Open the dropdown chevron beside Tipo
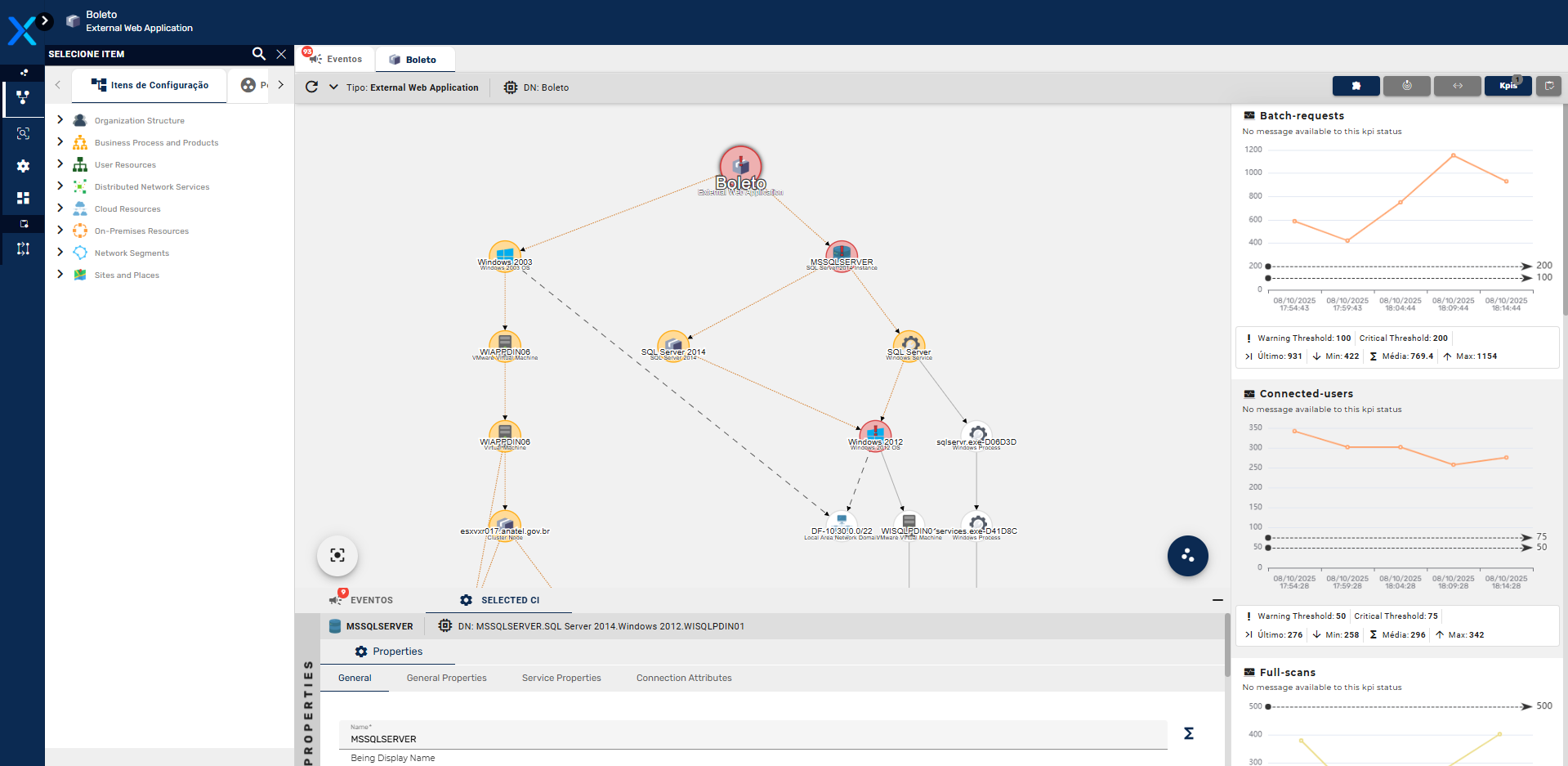The image size is (1568, 766). tap(333, 87)
